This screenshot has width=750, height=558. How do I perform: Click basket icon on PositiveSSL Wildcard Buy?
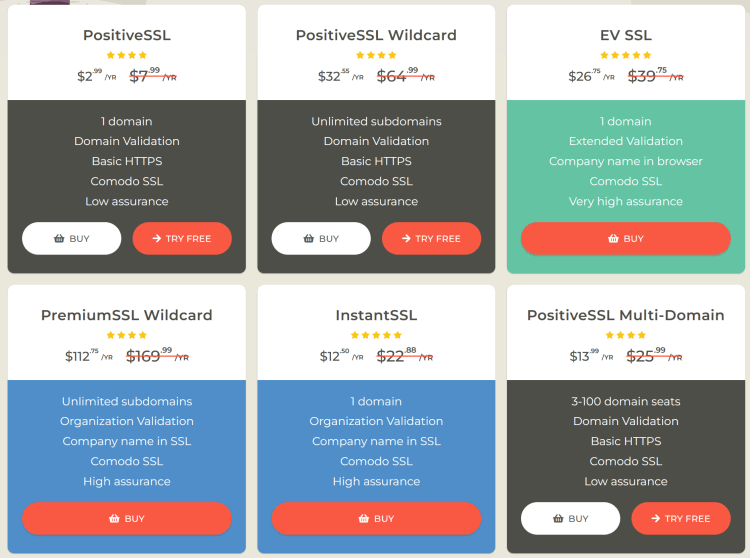[x=309, y=239]
